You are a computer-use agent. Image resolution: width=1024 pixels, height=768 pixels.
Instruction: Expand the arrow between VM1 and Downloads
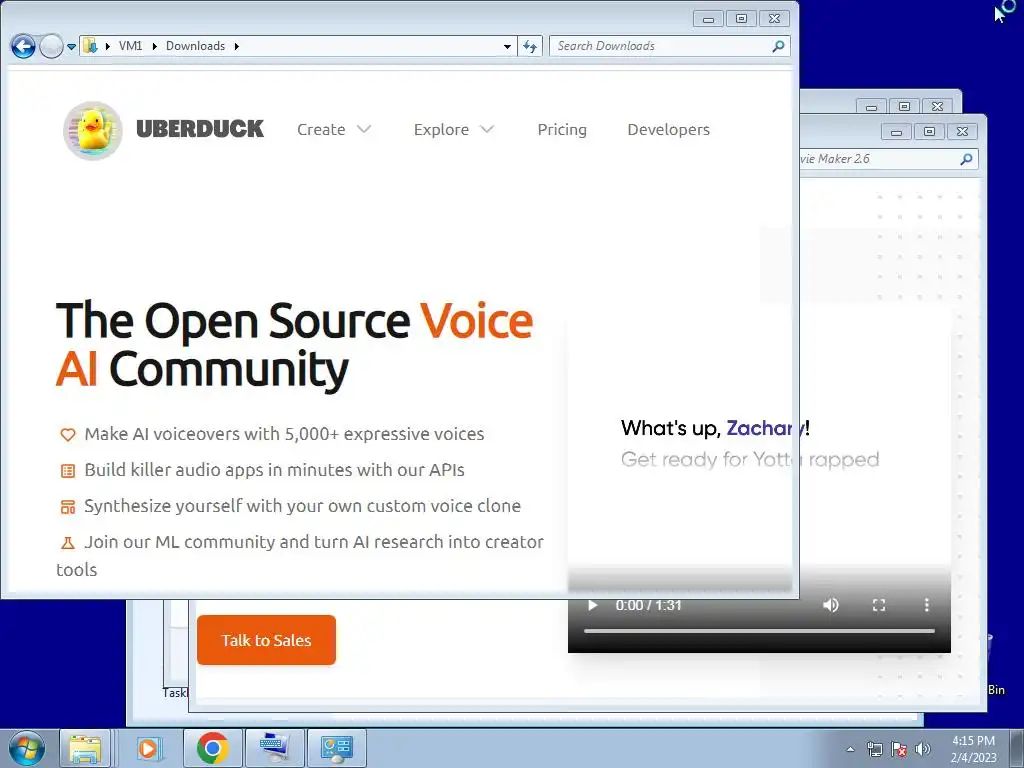[155, 46]
